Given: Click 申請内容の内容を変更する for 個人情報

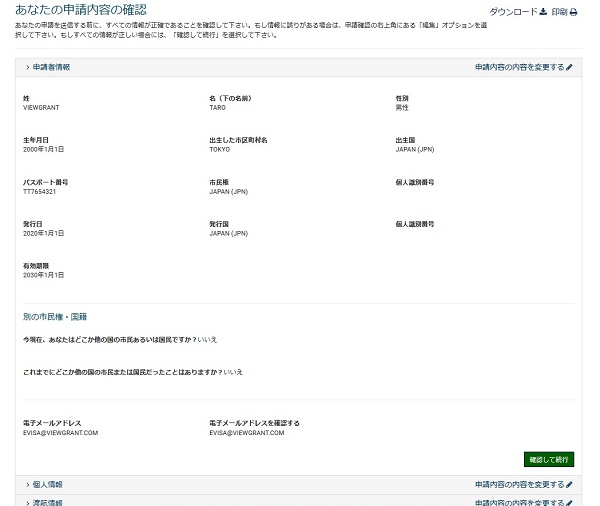Looking at the screenshot, I should point(518,484).
